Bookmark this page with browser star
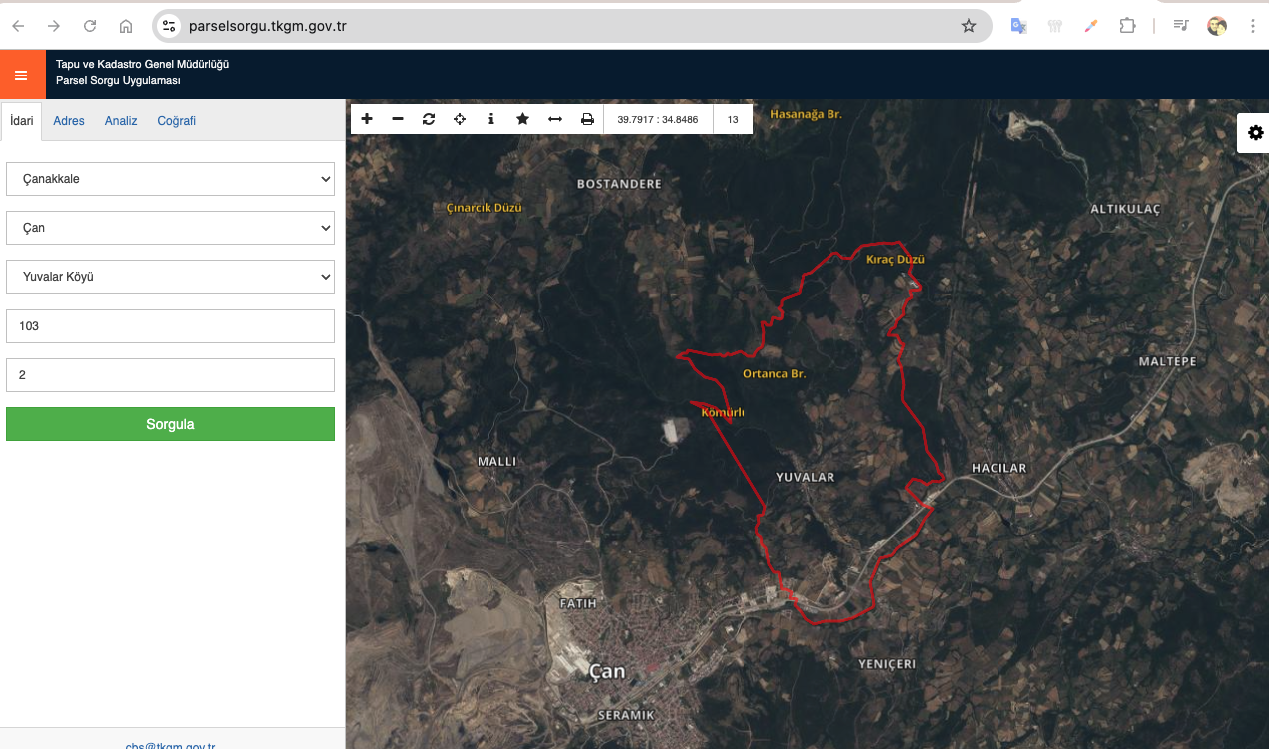This screenshot has width=1269, height=749. 968,26
